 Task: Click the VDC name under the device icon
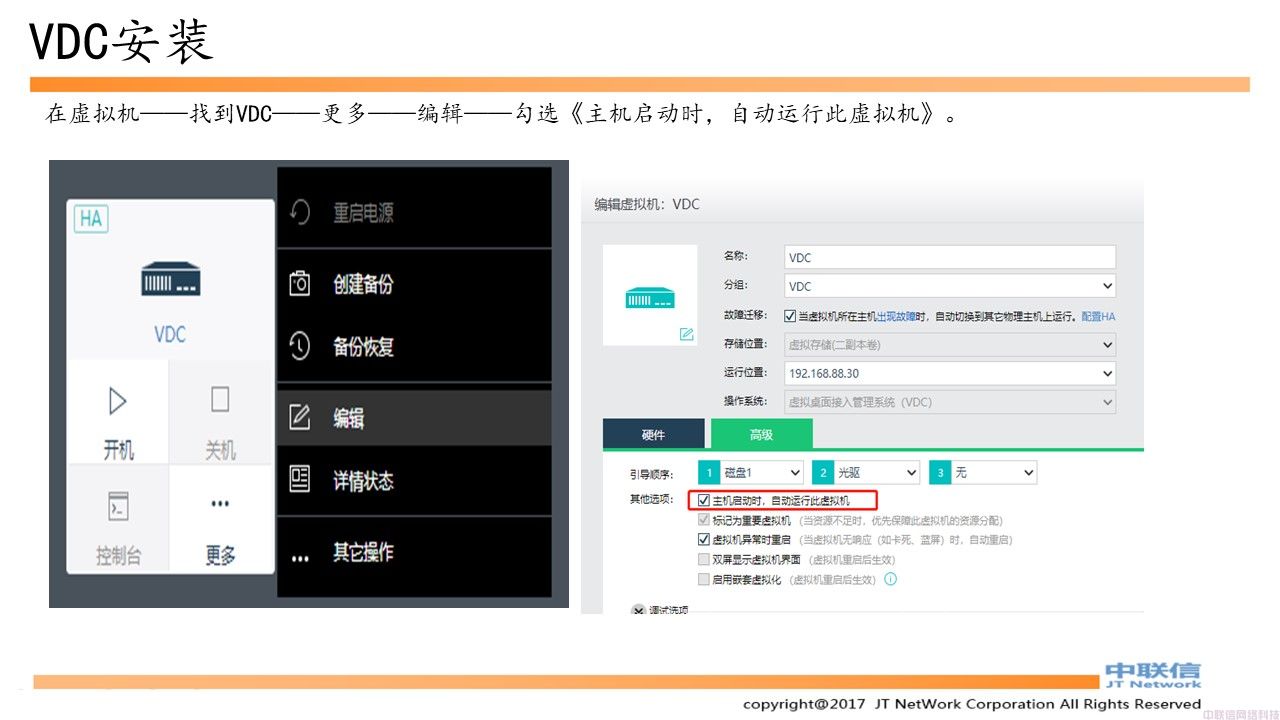(170, 334)
